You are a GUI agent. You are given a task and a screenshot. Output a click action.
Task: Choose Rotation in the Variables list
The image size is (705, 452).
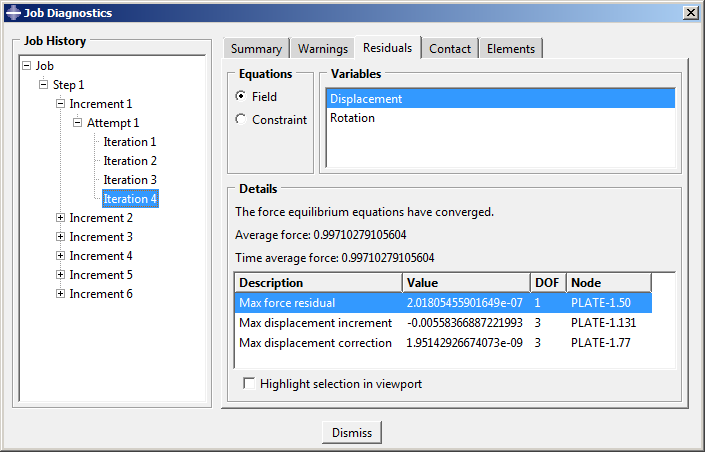click(353, 118)
